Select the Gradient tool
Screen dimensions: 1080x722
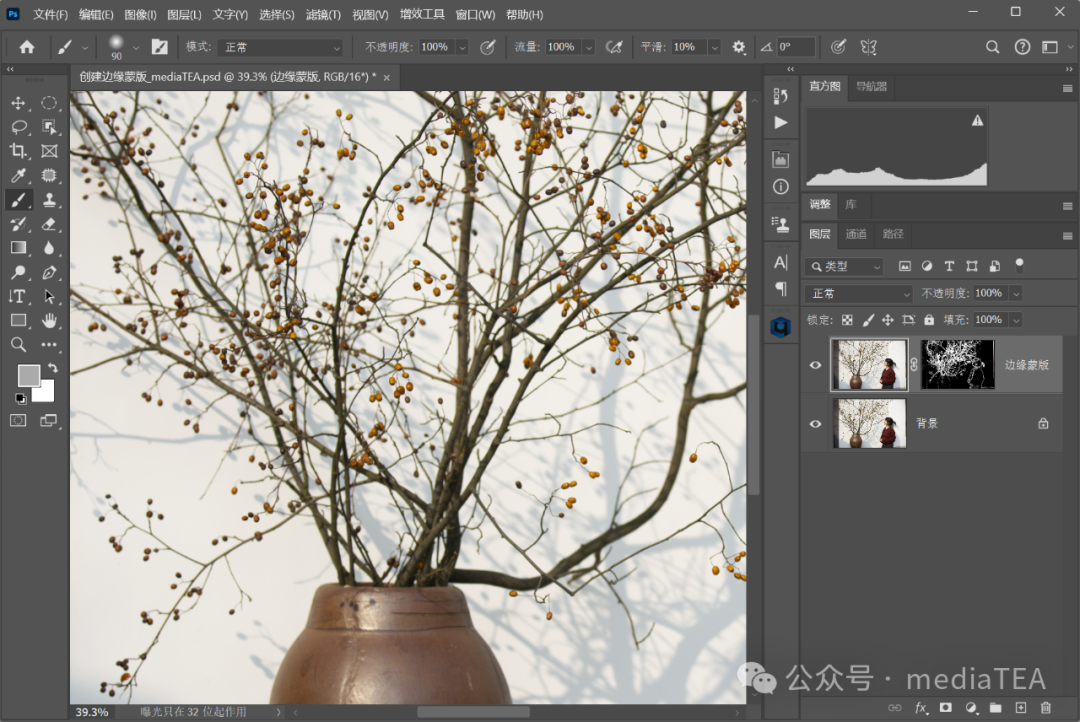point(18,248)
